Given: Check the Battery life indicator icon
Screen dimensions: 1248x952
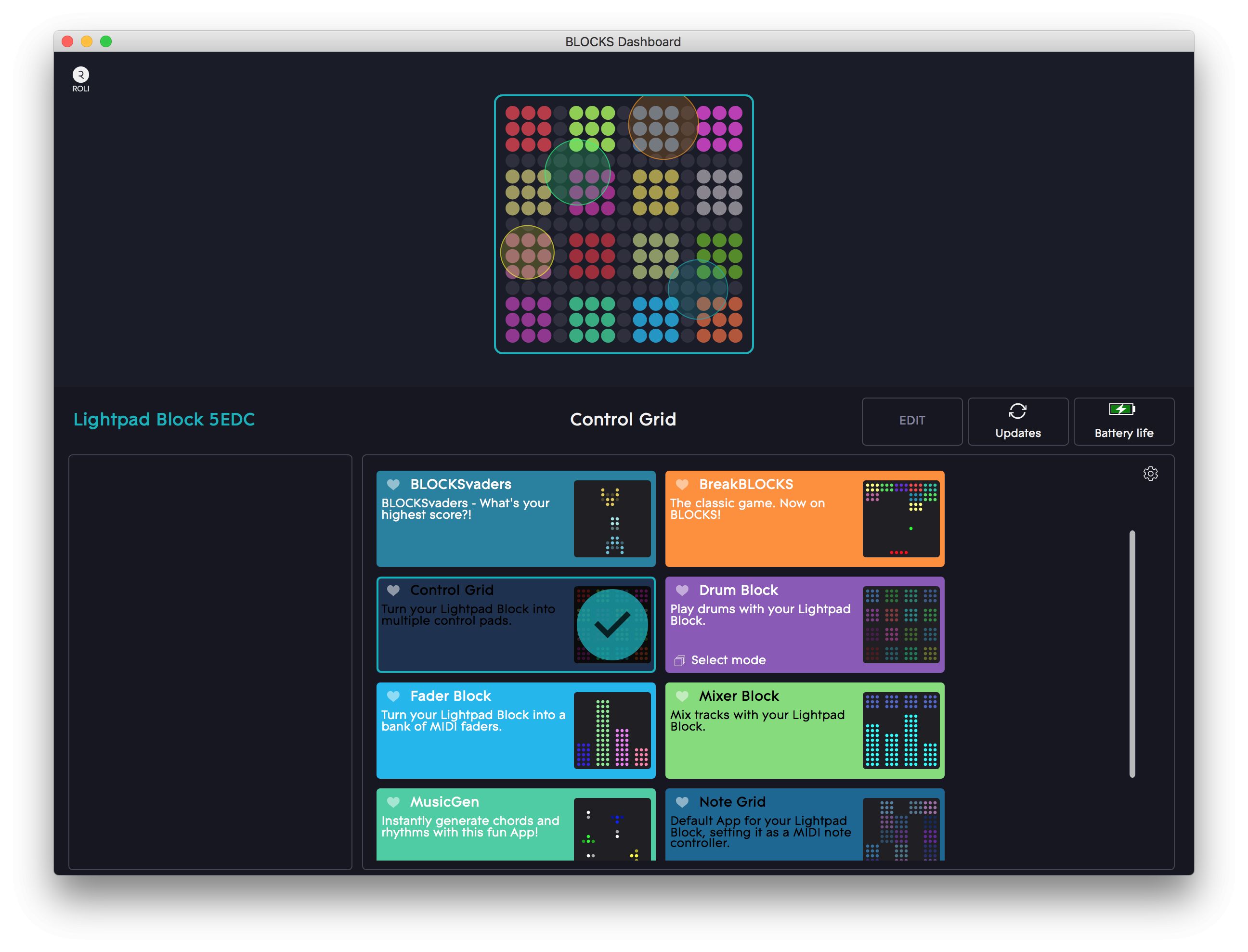Looking at the screenshot, I should point(1122,409).
